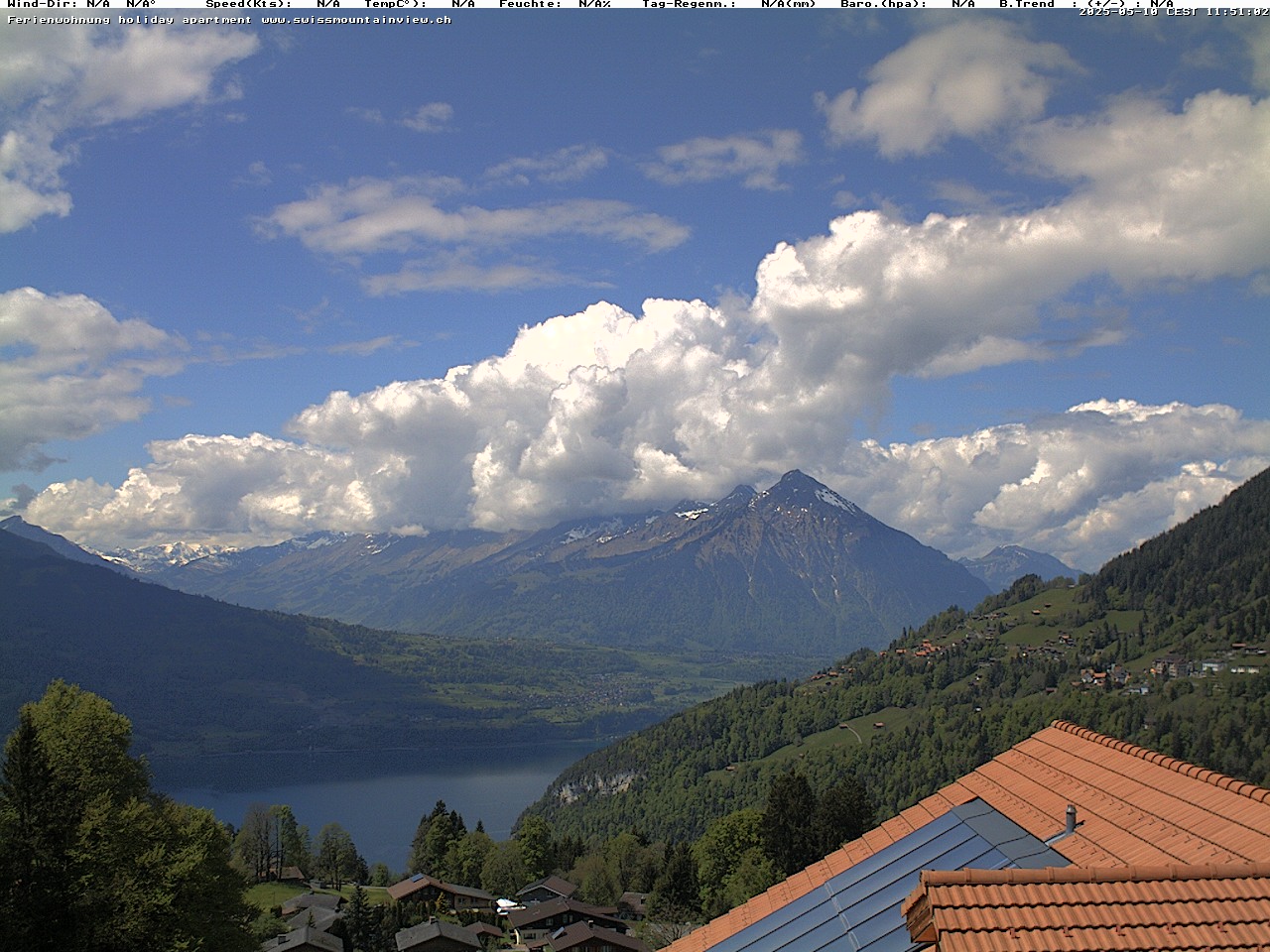Click the "Wind-Dir:" label in the overlay
The width and height of the screenshot is (1270, 952).
click(43, 4)
